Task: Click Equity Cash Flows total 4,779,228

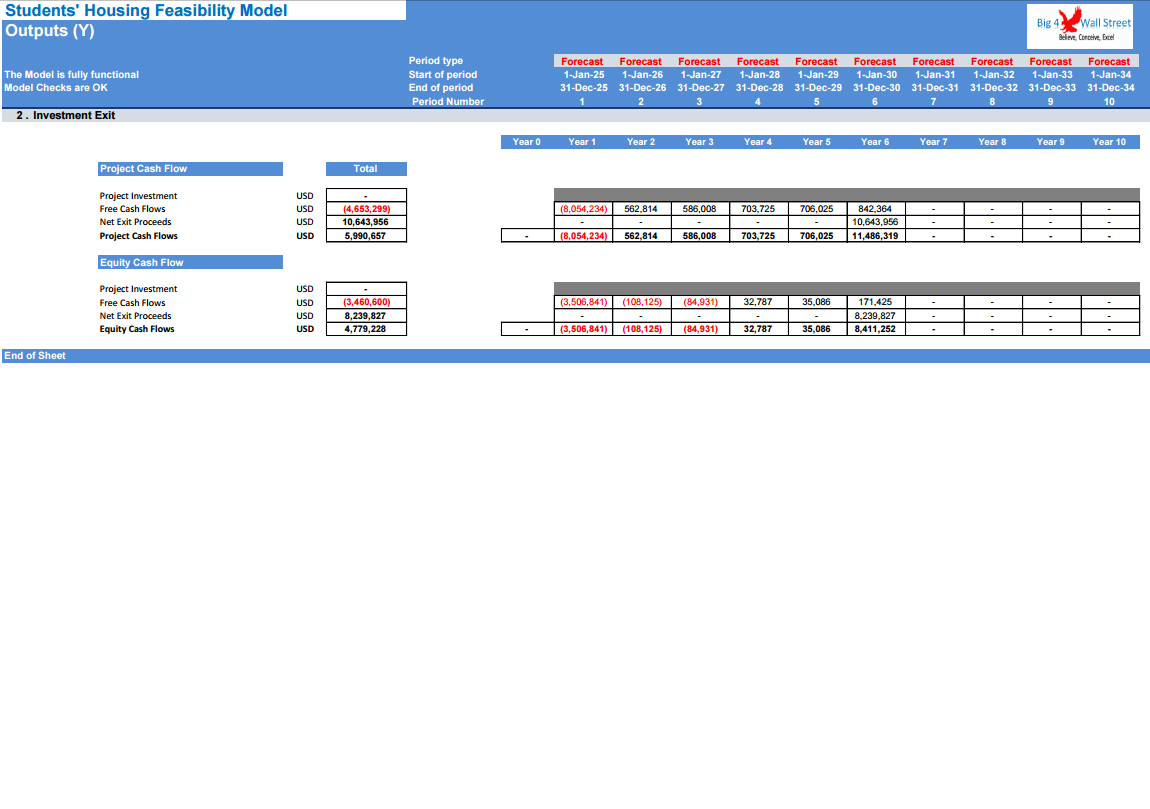Action: tap(366, 329)
